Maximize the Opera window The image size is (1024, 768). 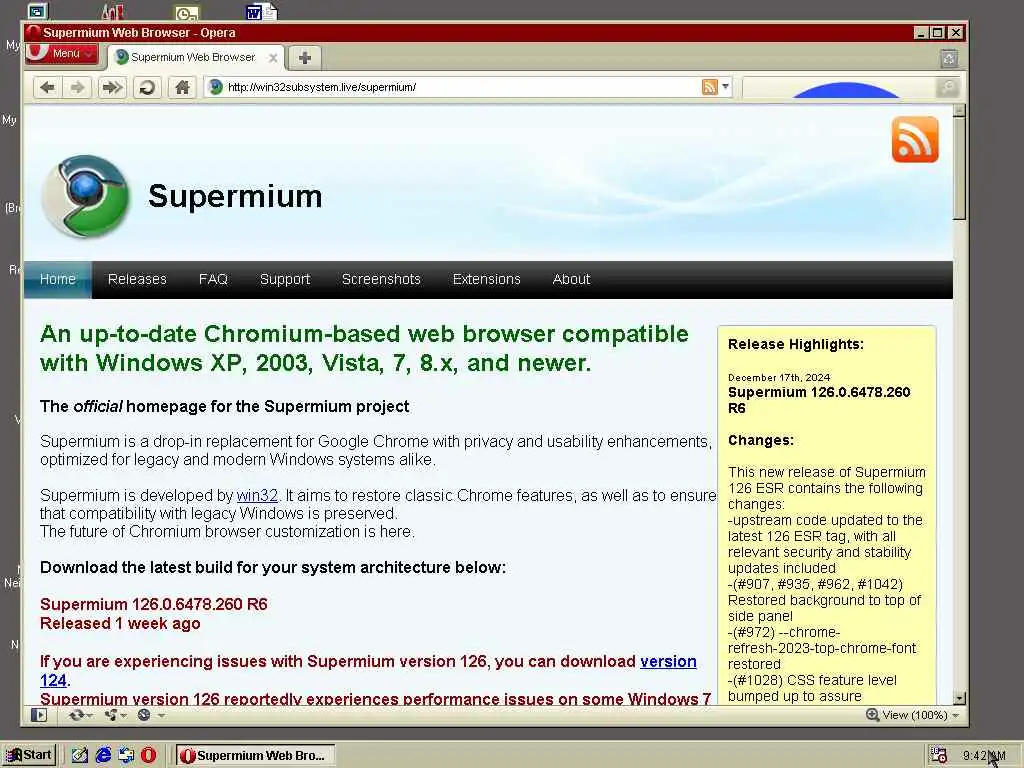tap(938, 33)
